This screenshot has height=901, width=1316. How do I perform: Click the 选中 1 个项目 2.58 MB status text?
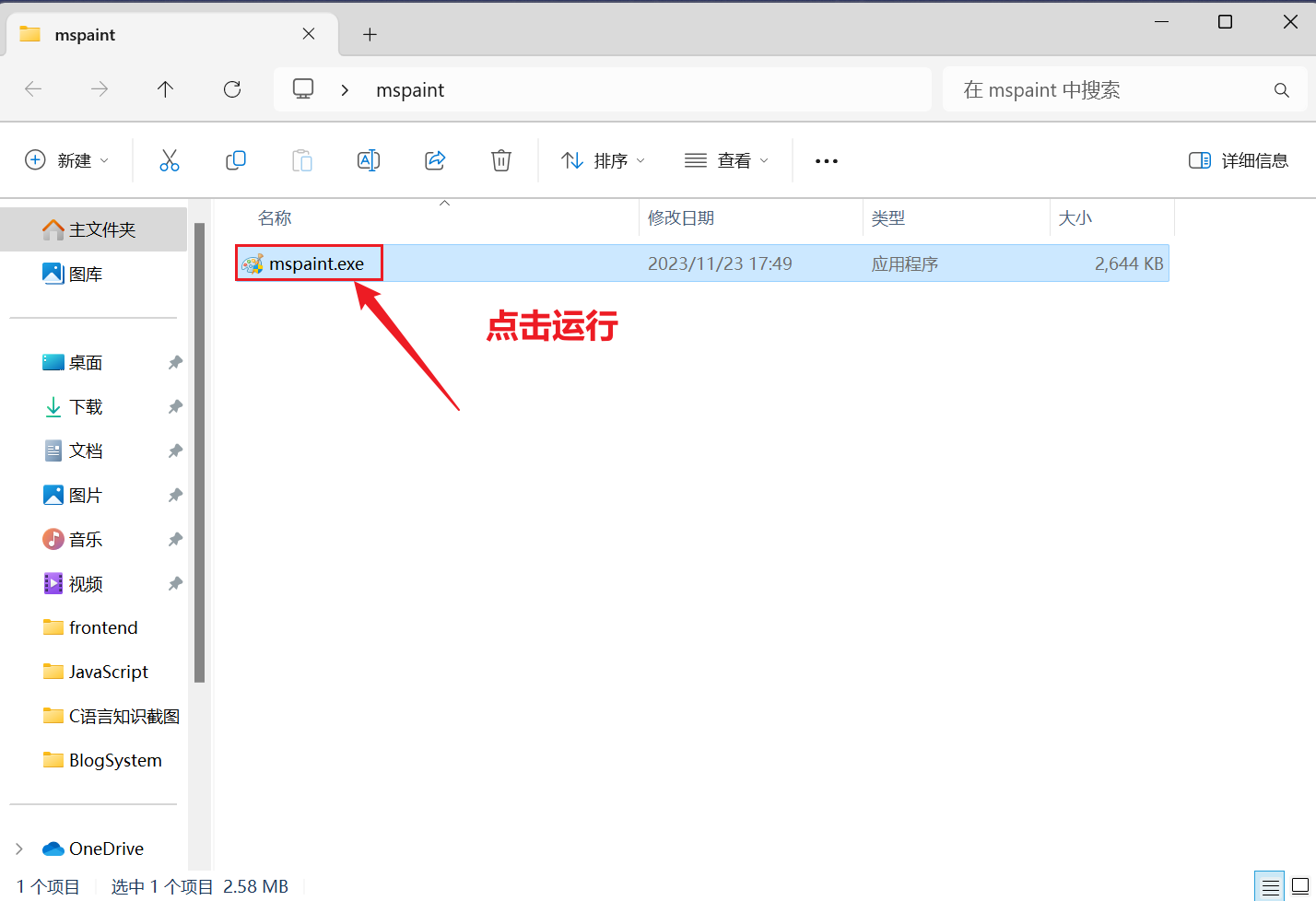tap(200, 887)
